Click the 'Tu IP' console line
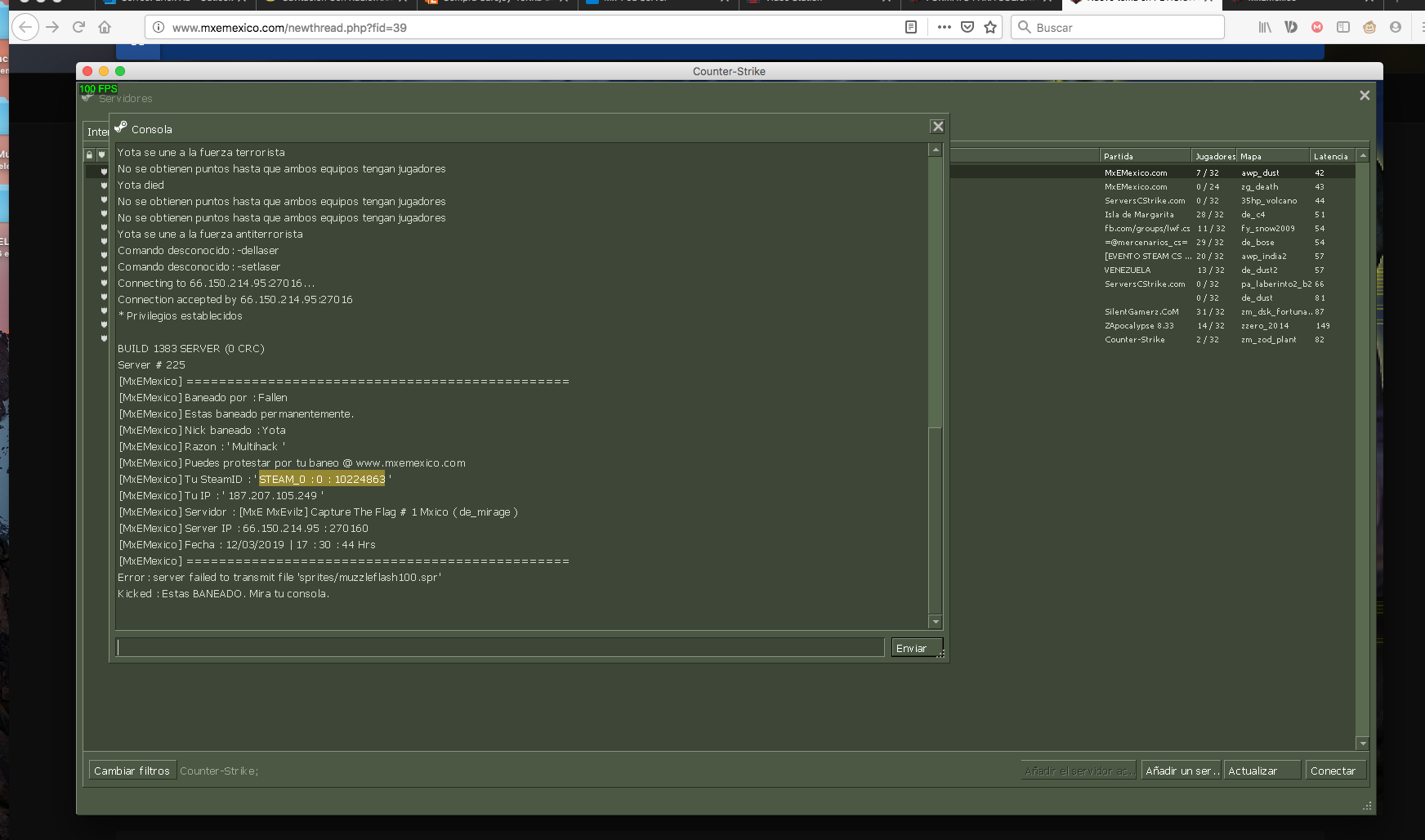 (221, 495)
